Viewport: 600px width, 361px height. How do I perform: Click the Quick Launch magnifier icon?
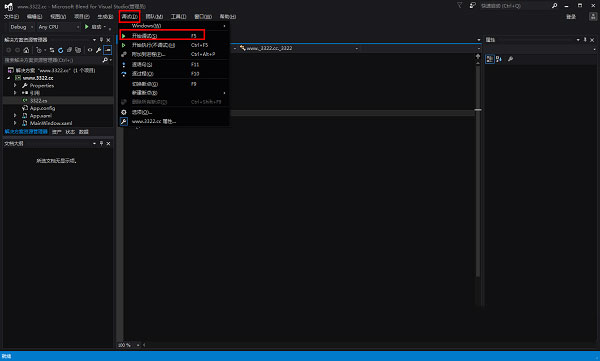pyautogui.click(x=554, y=6)
